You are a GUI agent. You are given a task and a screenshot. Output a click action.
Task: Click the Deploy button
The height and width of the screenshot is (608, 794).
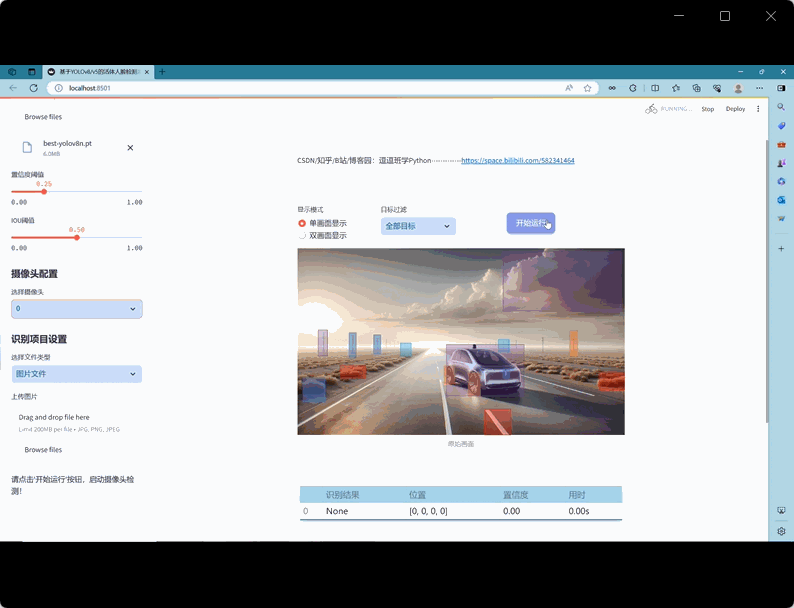pos(735,109)
